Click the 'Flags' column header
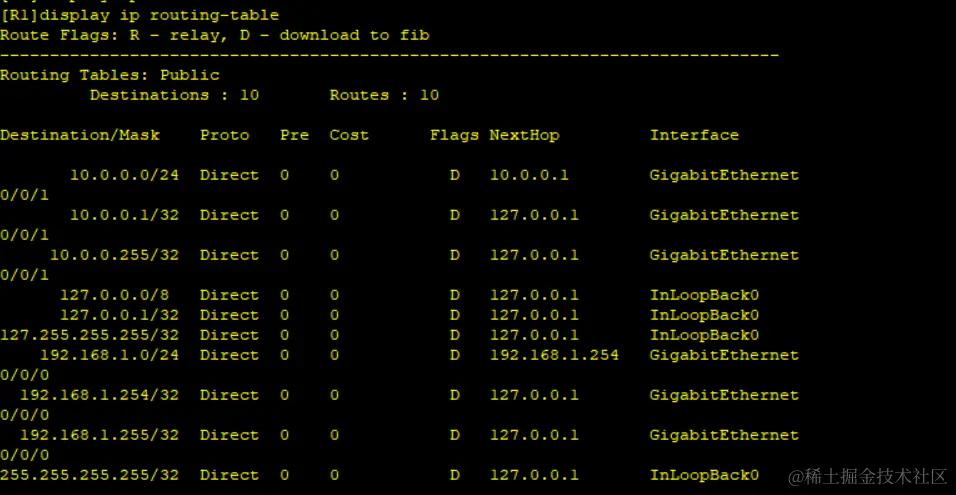Viewport: 956px width, 495px height. [x=454, y=135]
